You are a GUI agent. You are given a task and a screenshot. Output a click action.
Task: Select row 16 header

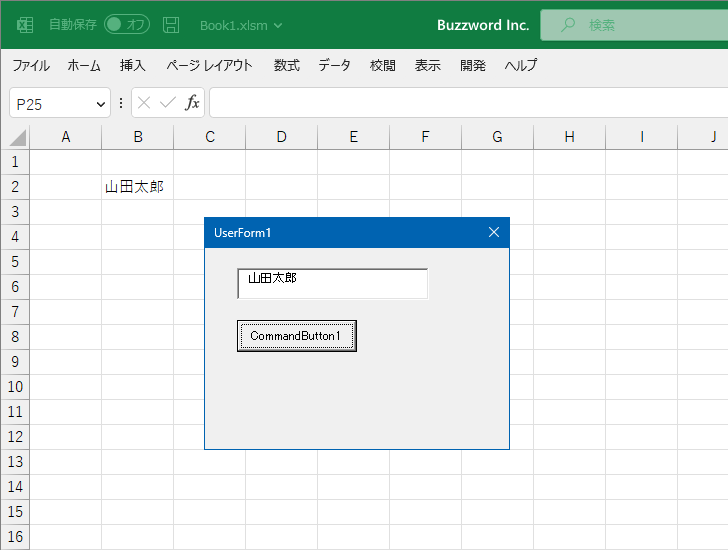click(x=15, y=537)
